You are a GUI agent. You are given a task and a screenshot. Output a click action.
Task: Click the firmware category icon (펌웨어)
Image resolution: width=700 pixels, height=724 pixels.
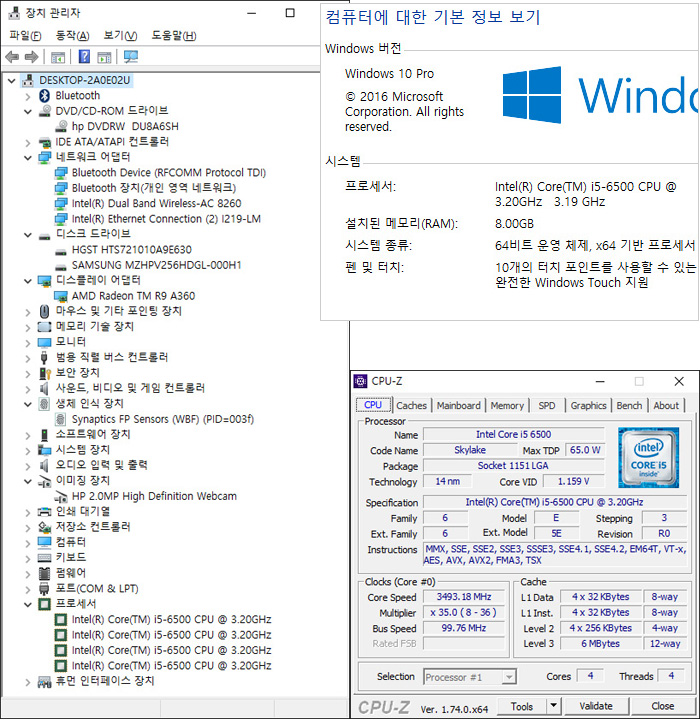tap(44, 573)
